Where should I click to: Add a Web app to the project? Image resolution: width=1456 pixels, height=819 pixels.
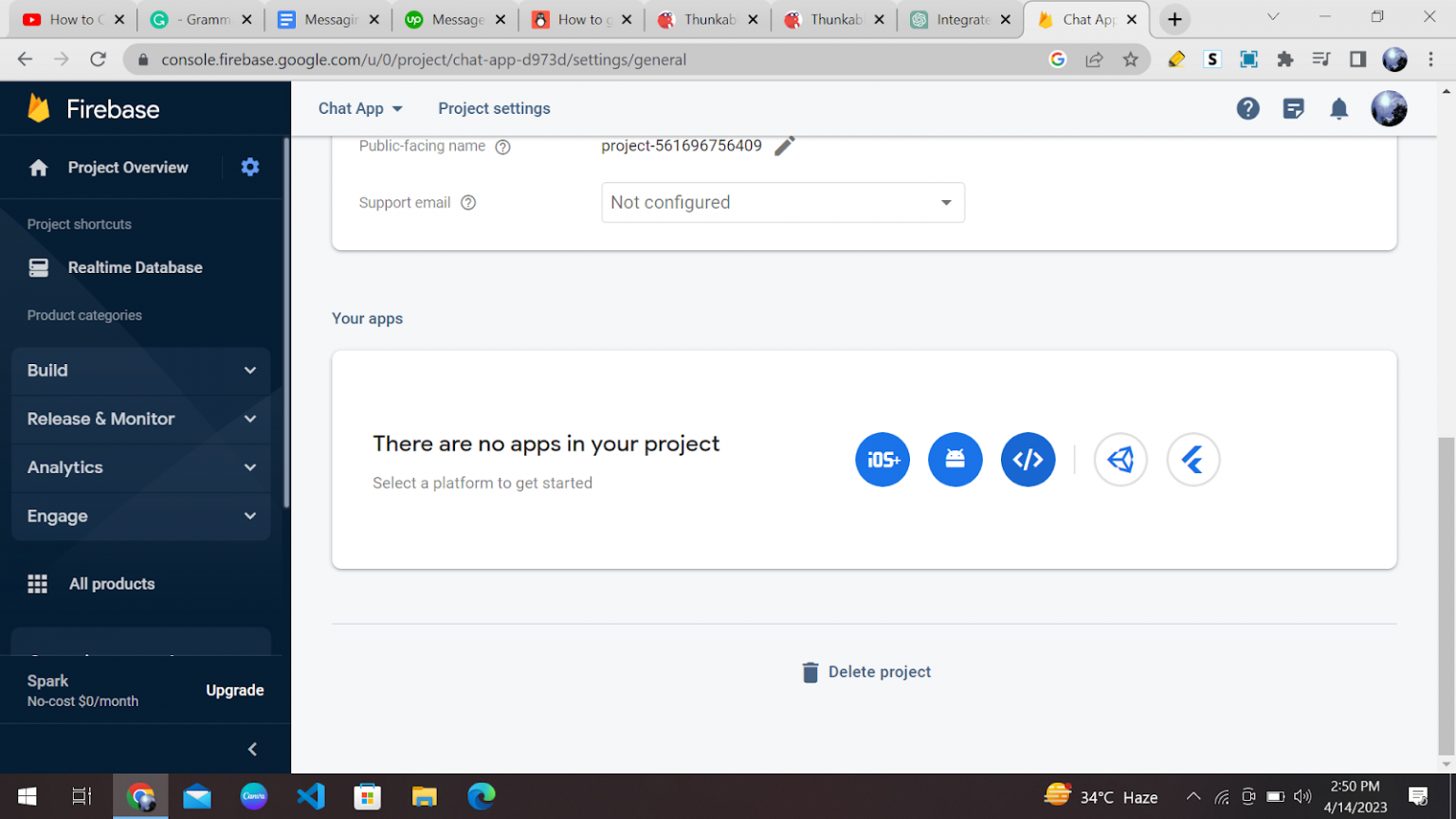click(1028, 459)
